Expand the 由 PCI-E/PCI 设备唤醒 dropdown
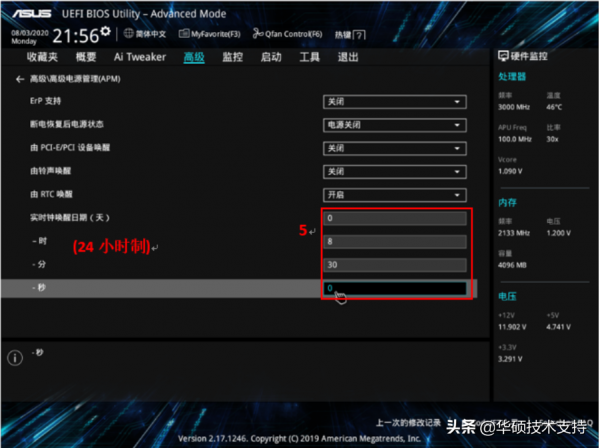 (x=394, y=148)
